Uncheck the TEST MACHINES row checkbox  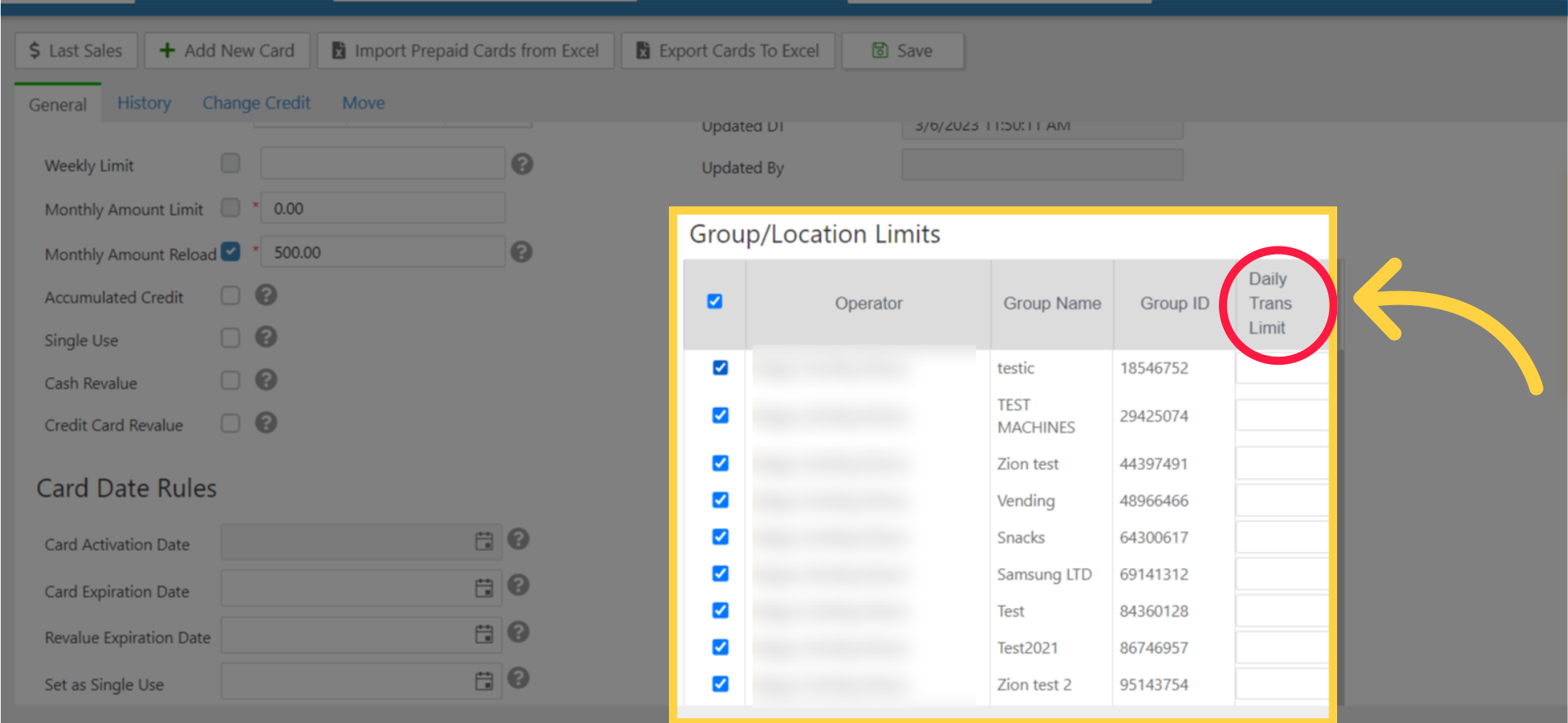tap(720, 415)
